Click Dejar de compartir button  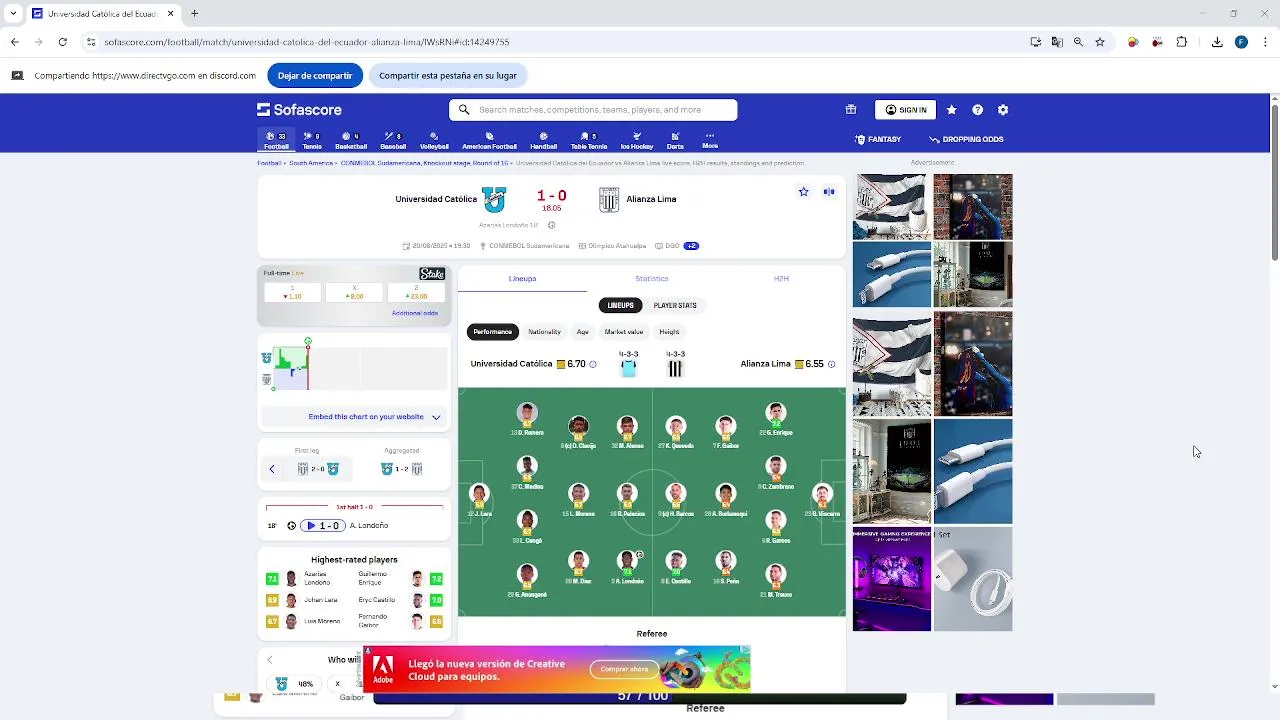point(315,76)
